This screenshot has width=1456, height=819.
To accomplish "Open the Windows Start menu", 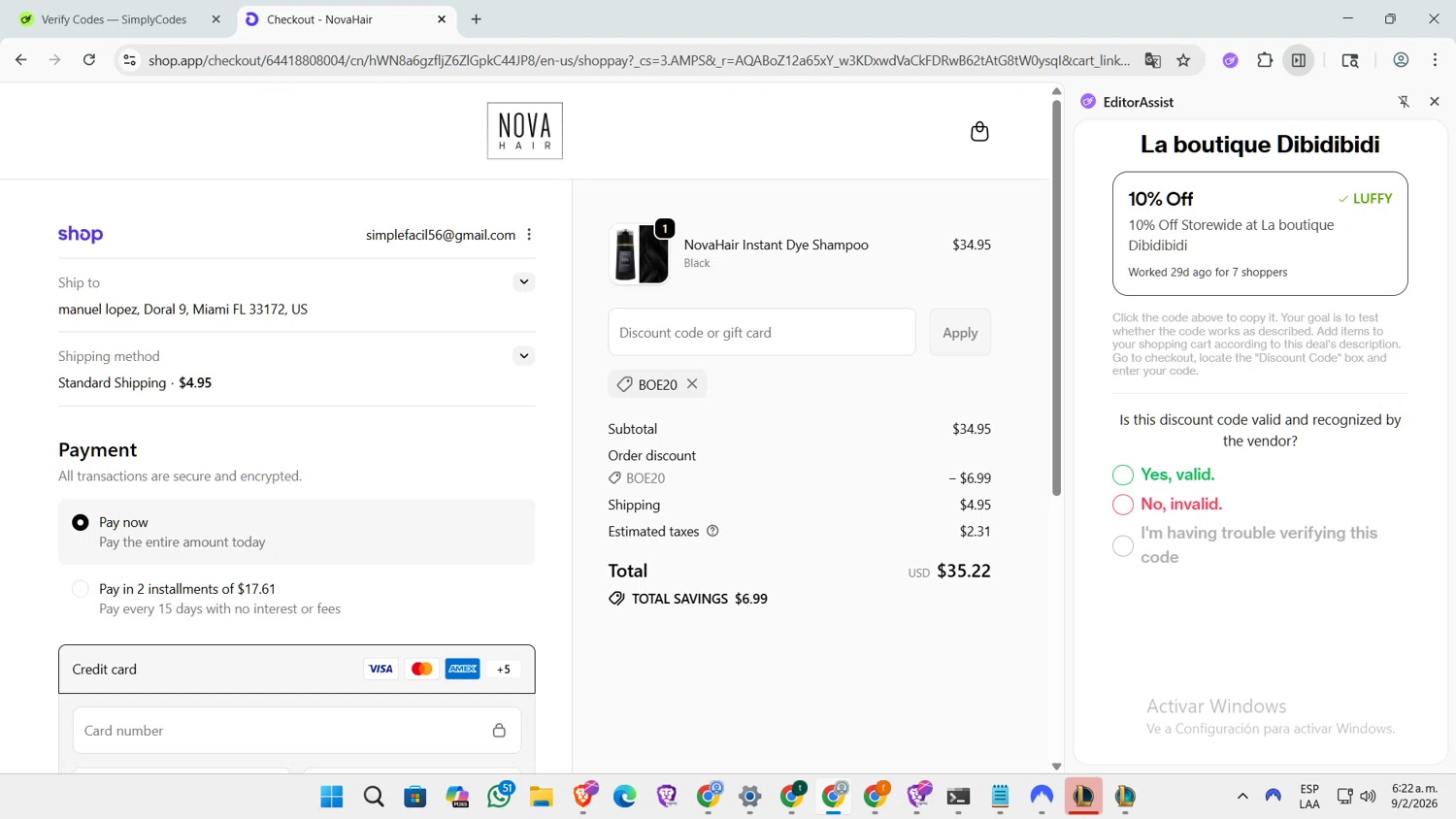I will click(332, 797).
